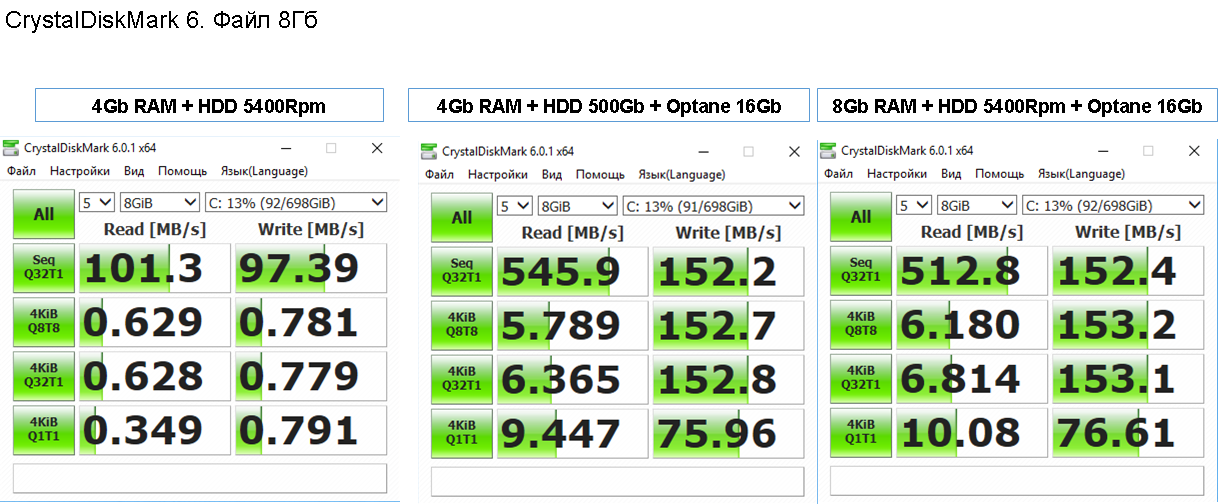The height and width of the screenshot is (504, 1218).
Task: Open Язык(Language) menu in right window
Action: pos(1081,173)
